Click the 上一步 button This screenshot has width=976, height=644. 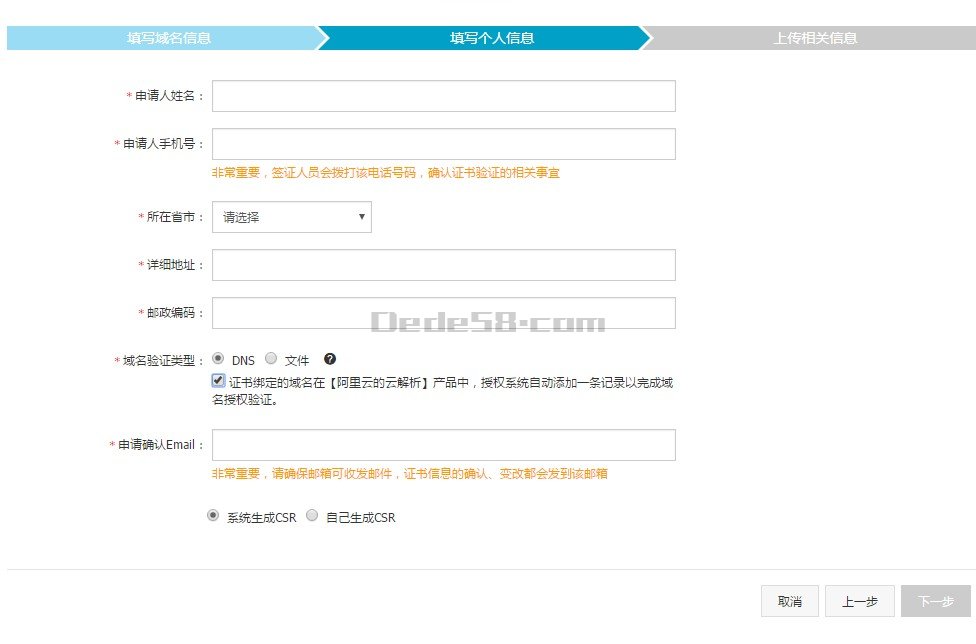click(859, 601)
